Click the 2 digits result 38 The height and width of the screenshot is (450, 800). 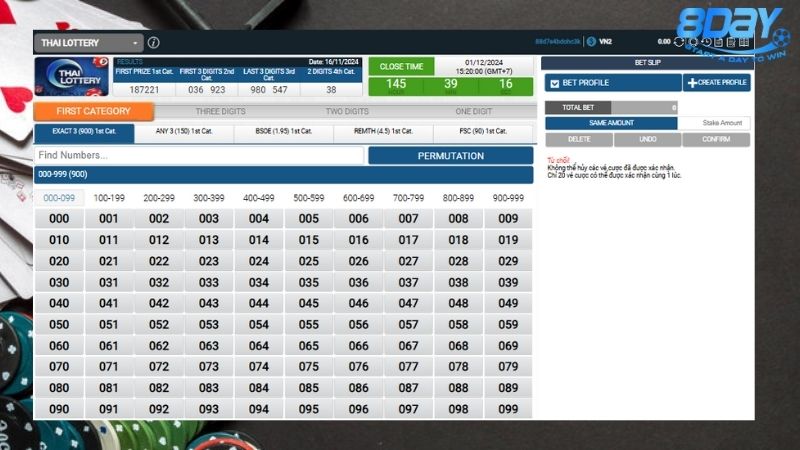331,90
